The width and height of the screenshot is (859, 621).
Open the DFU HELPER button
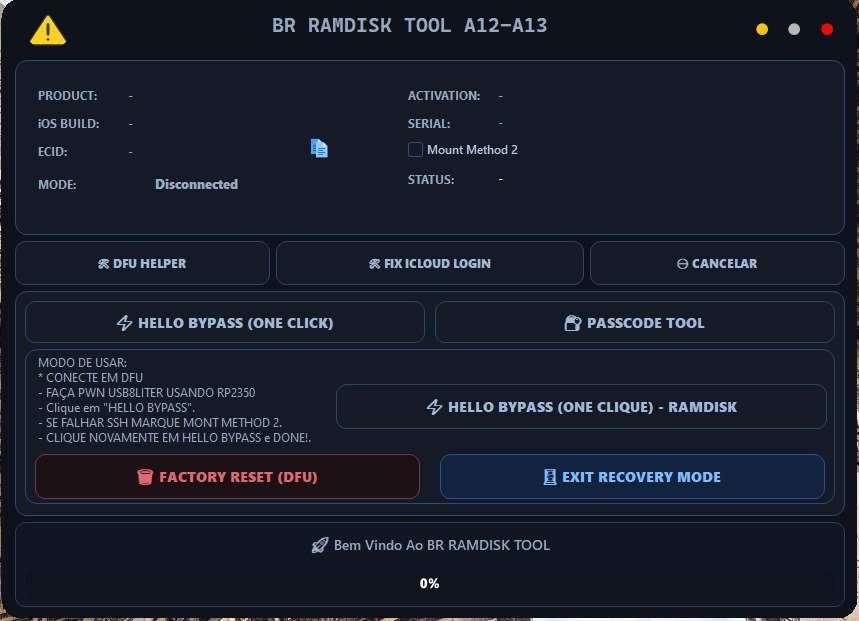pyautogui.click(x=142, y=263)
